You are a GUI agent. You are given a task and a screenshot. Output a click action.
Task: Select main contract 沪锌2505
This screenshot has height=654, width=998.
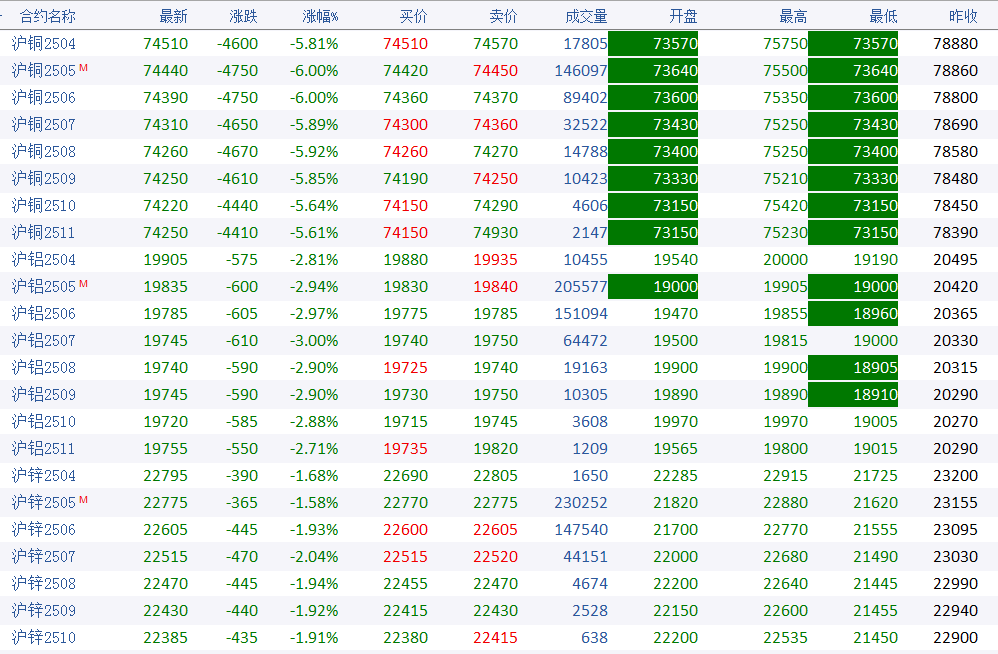pyautogui.click(x=43, y=503)
